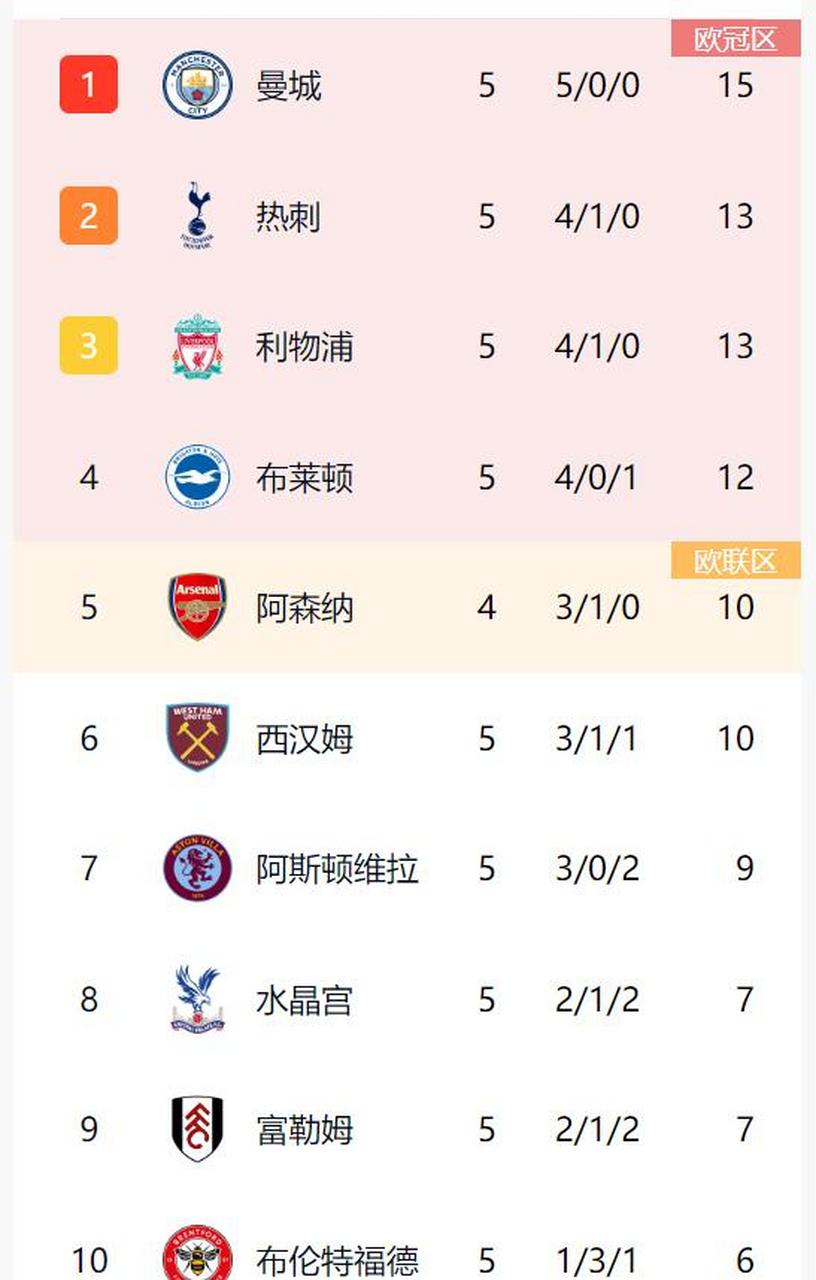Image resolution: width=816 pixels, height=1280 pixels.
Task: Select team name 布伦特福德
Action: [x=337, y=1260]
